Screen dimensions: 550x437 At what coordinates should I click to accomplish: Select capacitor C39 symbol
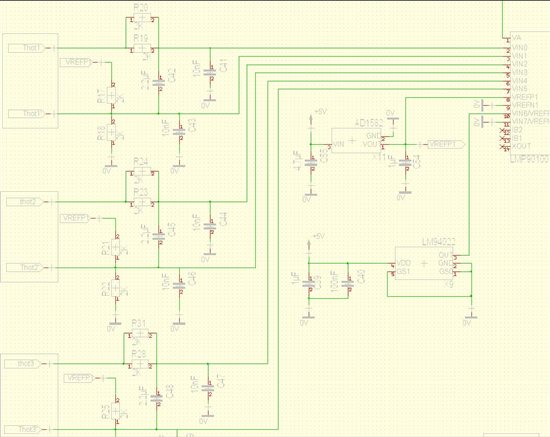tap(309, 283)
